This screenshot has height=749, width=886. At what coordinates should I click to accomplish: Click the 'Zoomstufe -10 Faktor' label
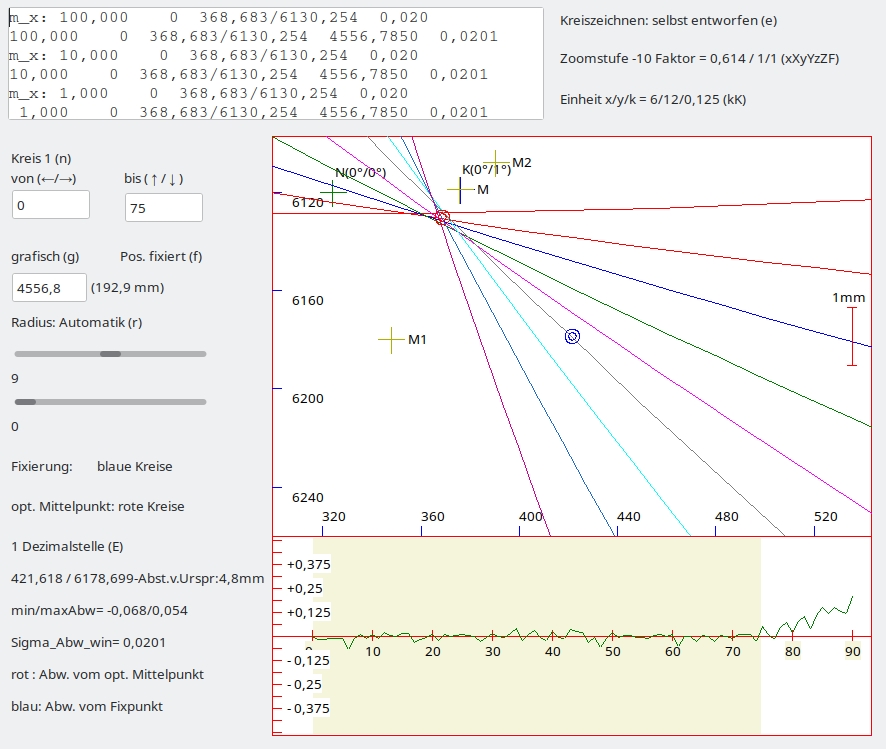tap(699, 59)
